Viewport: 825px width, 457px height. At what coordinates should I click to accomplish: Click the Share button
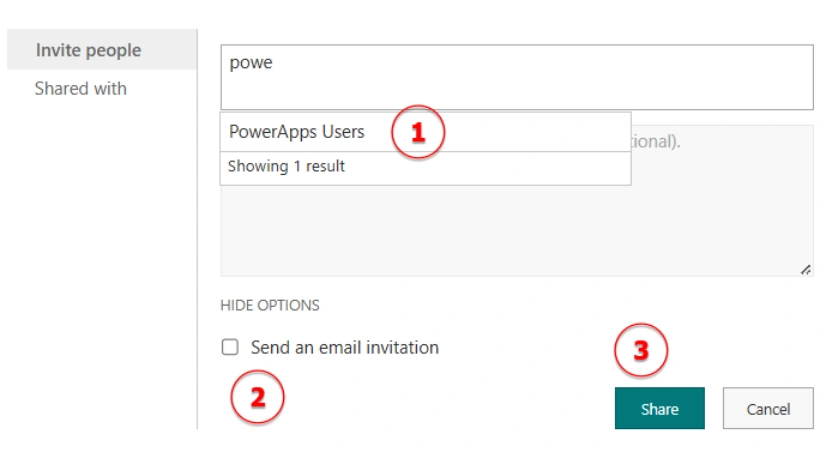pyautogui.click(x=659, y=409)
